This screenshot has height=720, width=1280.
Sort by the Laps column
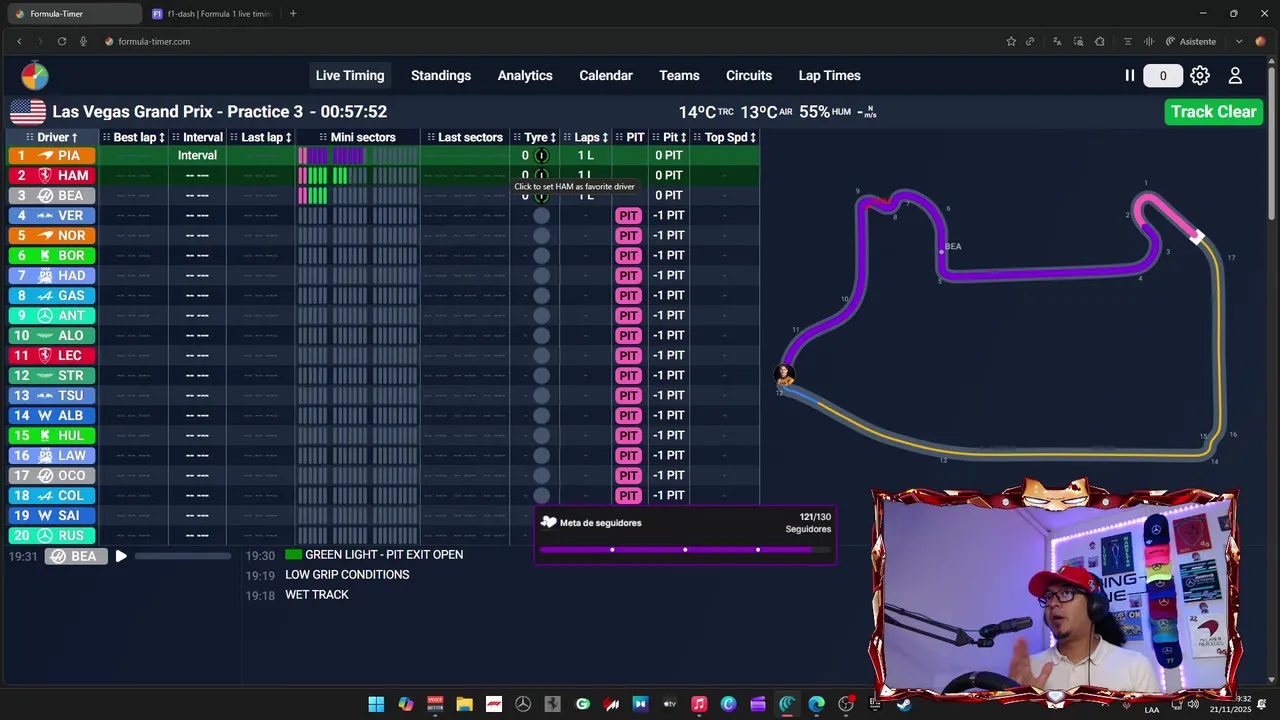point(586,137)
